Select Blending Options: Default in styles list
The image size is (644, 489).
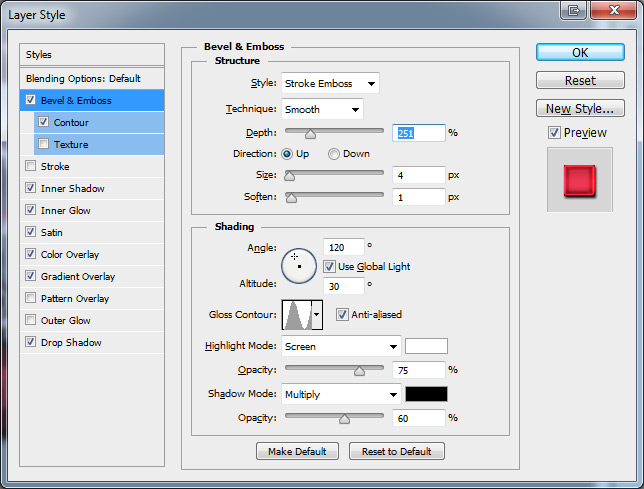click(x=83, y=78)
